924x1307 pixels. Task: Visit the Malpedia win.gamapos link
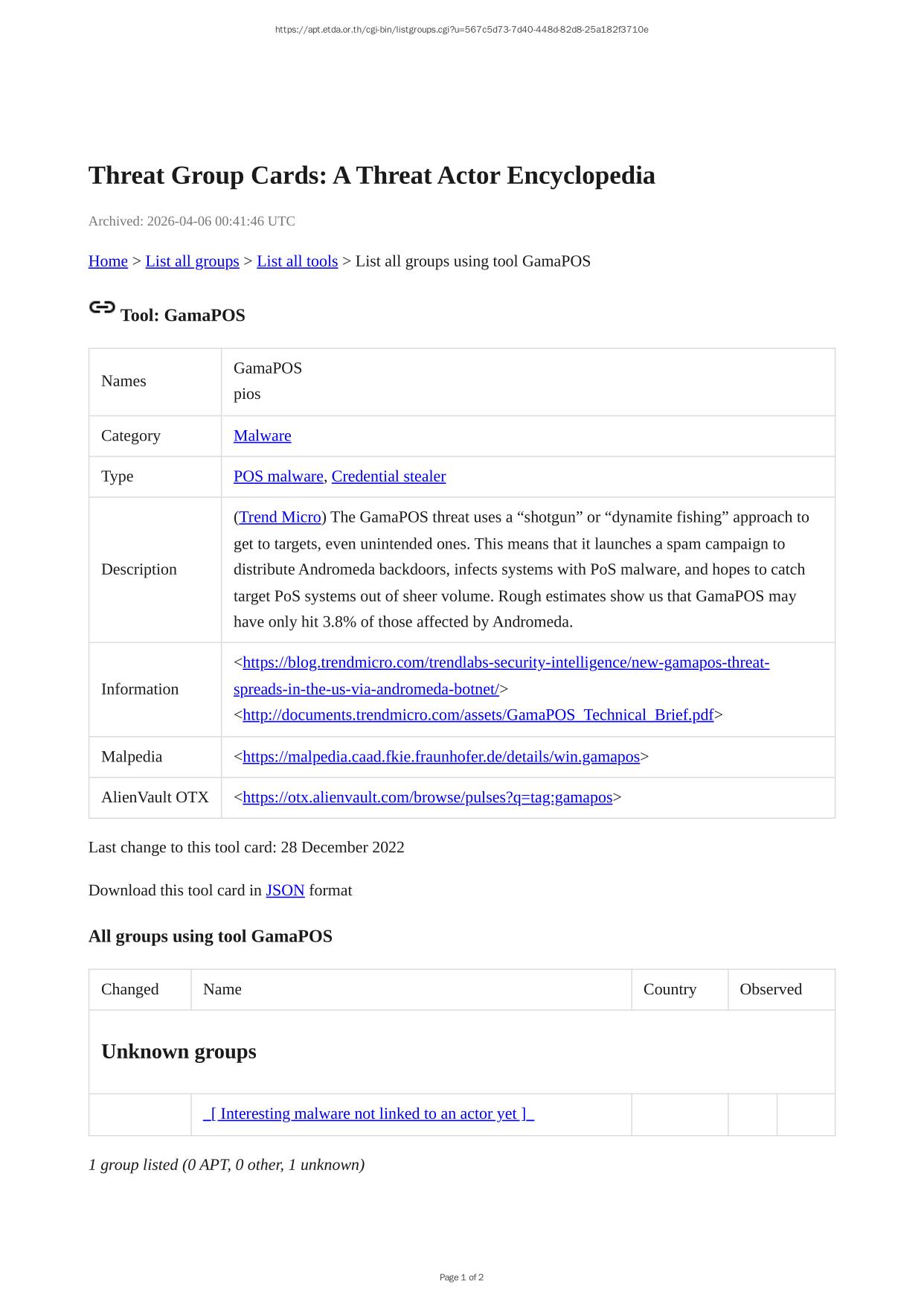(x=441, y=757)
